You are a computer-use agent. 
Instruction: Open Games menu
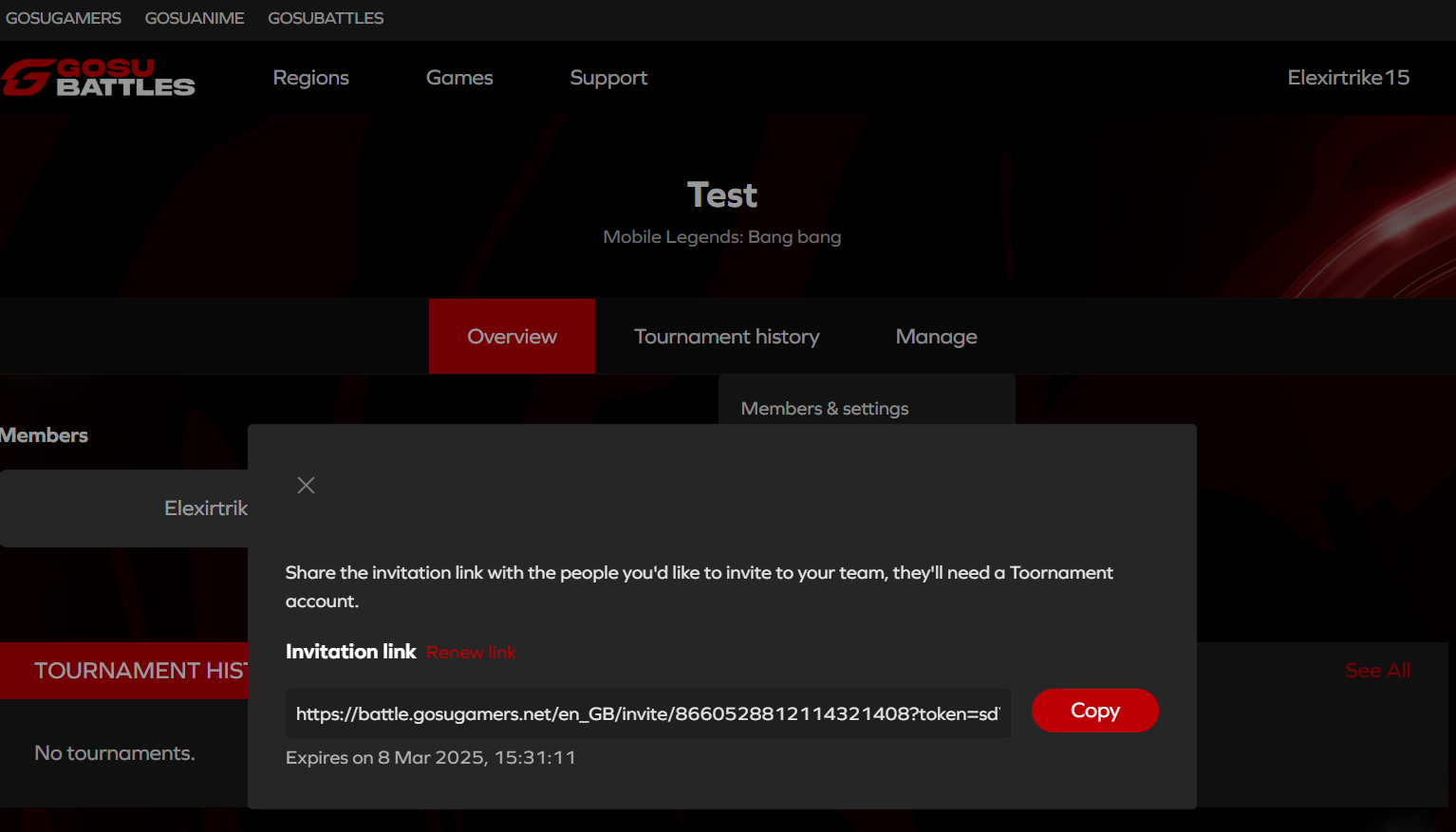pyautogui.click(x=459, y=78)
